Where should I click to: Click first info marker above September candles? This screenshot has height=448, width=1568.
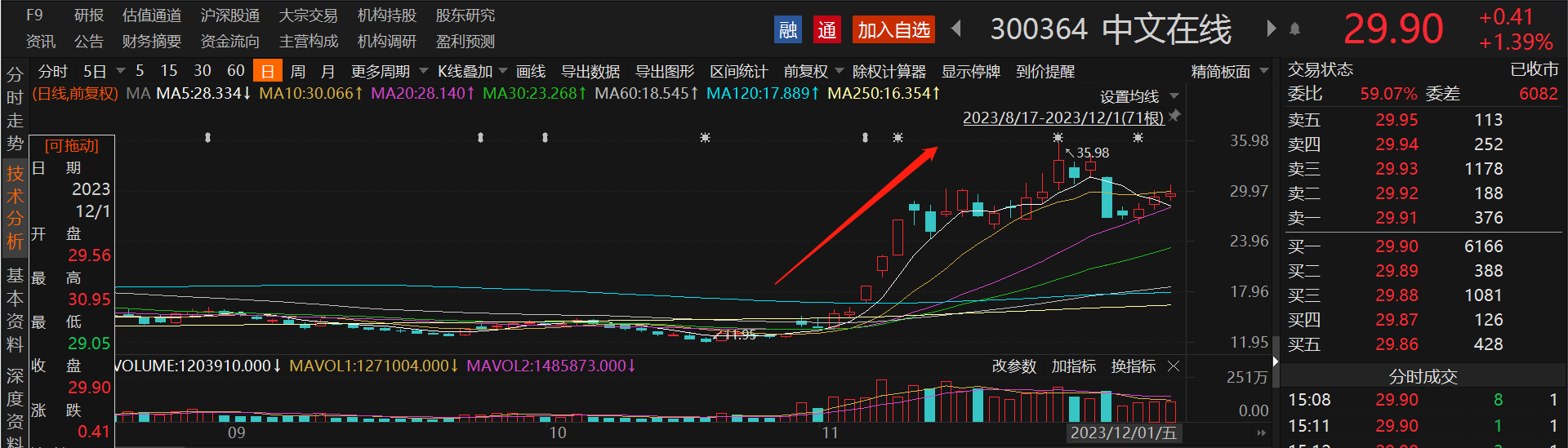click(x=207, y=138)
